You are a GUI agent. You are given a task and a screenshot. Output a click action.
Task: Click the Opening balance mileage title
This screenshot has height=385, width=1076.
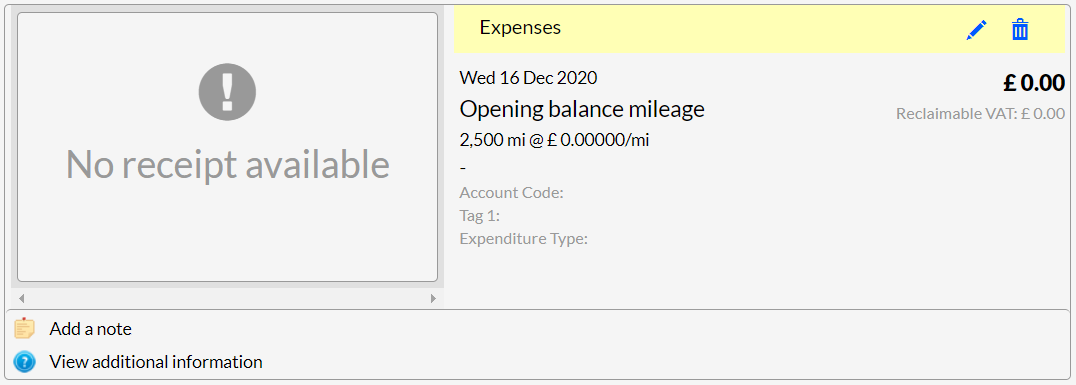[582, 109]
